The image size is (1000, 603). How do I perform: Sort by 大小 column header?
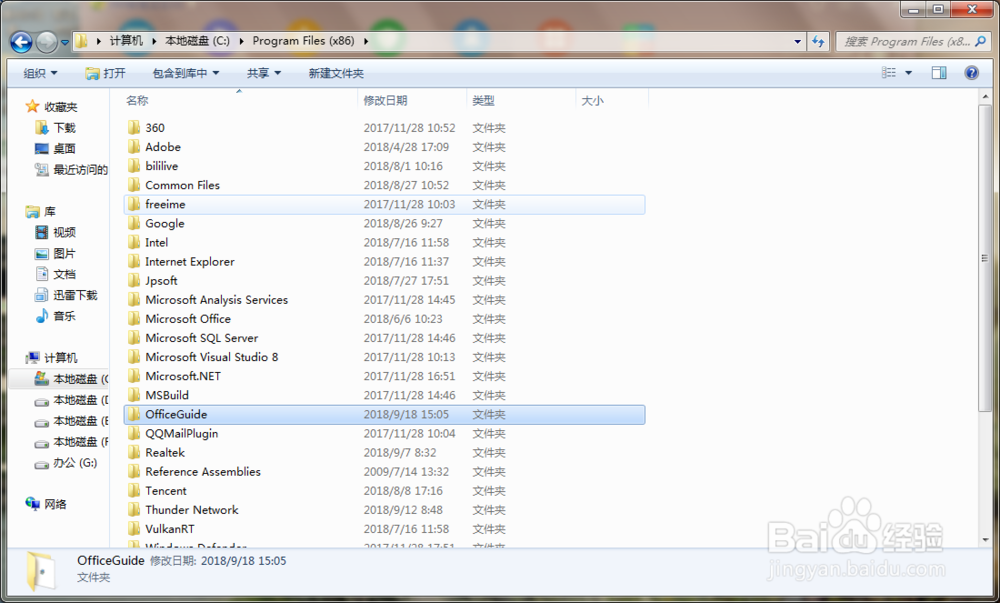pos(592,100)
